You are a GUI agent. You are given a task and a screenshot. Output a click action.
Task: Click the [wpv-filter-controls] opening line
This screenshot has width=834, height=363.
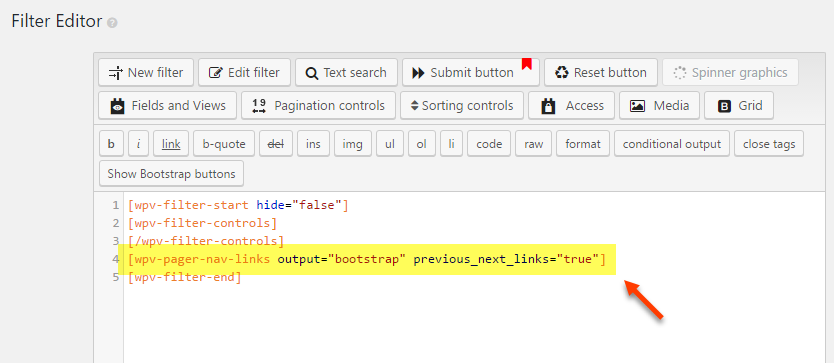click(x=202, y=223)
